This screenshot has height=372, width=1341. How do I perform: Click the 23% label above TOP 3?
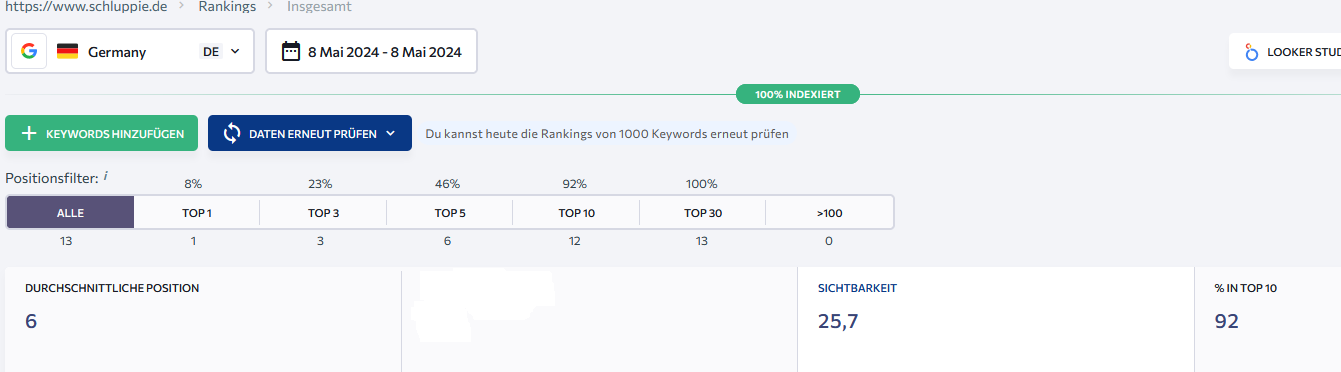(x=320, y=184)
